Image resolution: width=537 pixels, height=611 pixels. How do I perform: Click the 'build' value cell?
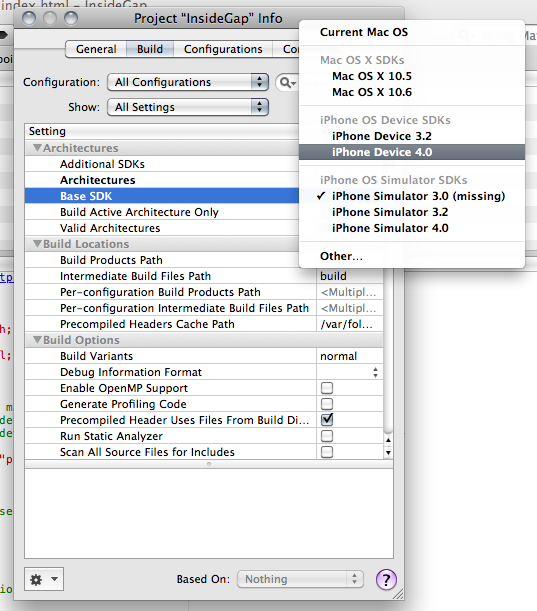click(x=350, y=276)
